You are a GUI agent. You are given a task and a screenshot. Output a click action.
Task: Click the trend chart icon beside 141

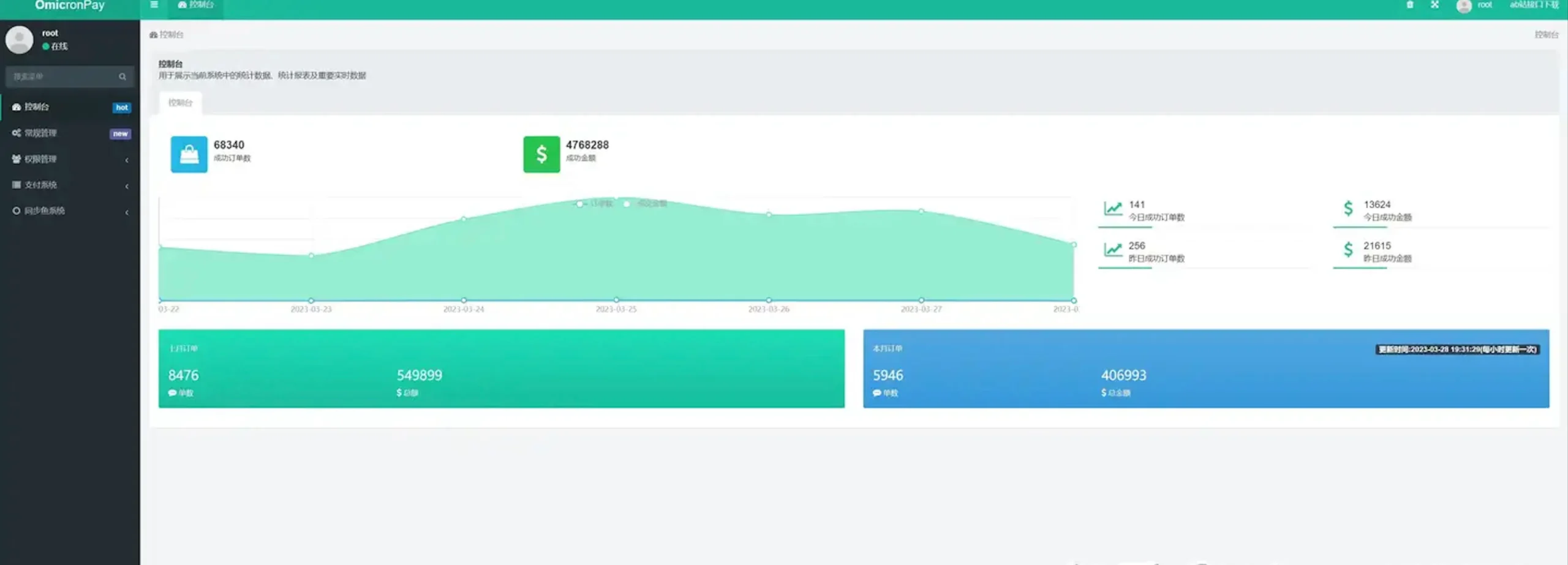1112,209
